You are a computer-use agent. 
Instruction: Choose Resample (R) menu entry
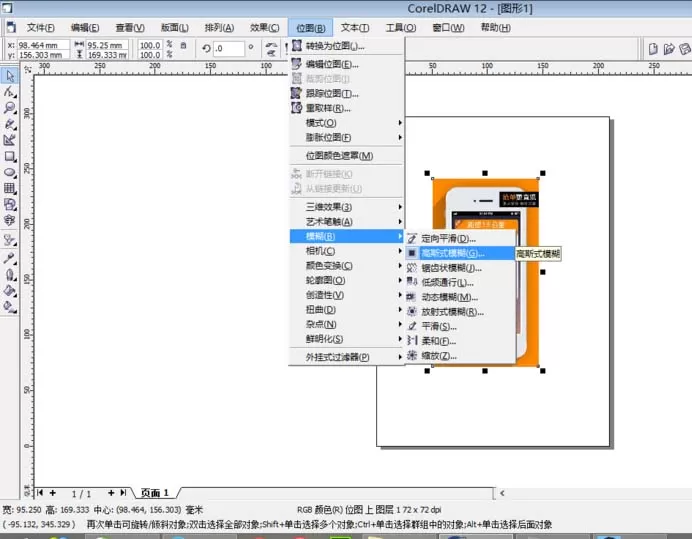(346, 108)
